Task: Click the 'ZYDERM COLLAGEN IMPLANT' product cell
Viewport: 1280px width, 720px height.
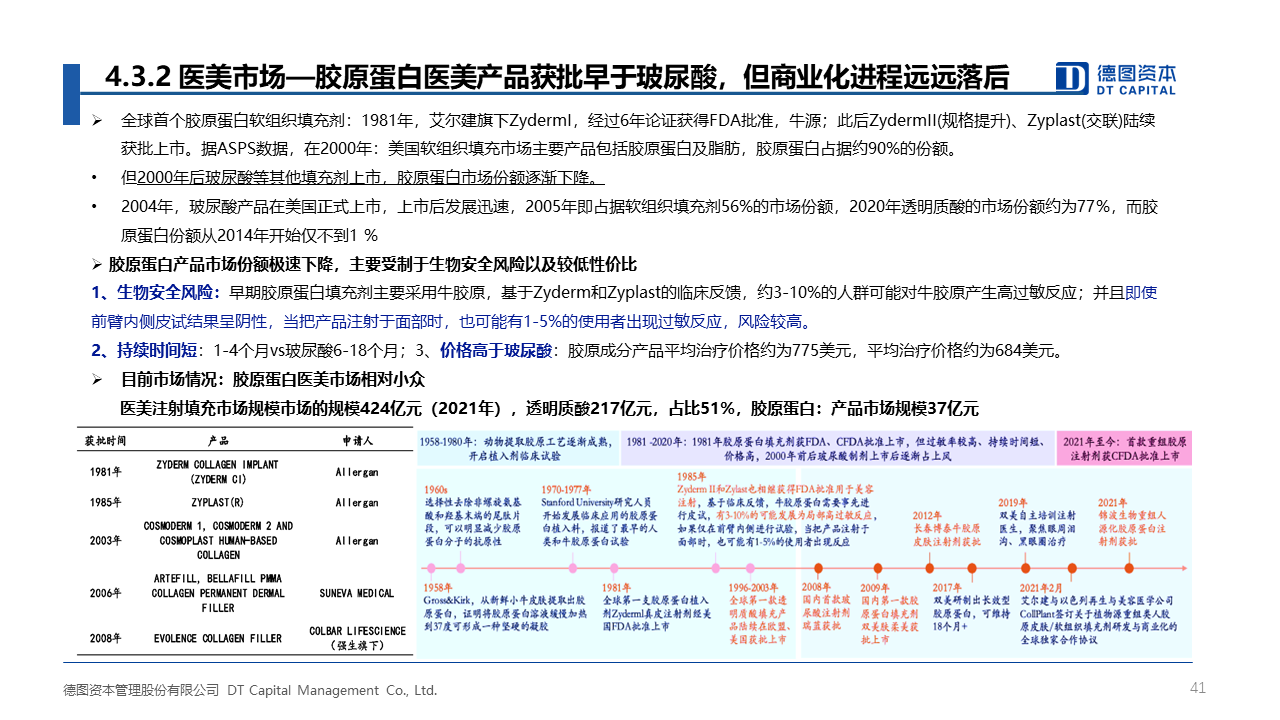Action: (x=217, y=472)
